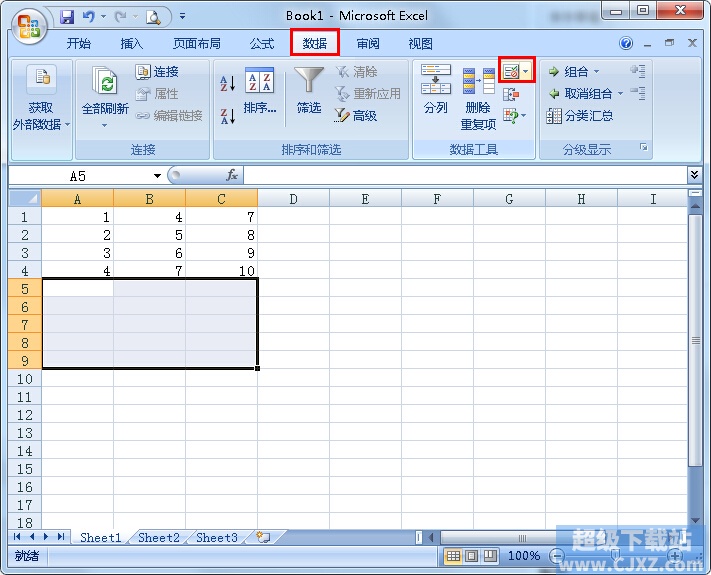
Task: Click the consolidate data icon
Action: pyautogui.click(x=511, y=94)
